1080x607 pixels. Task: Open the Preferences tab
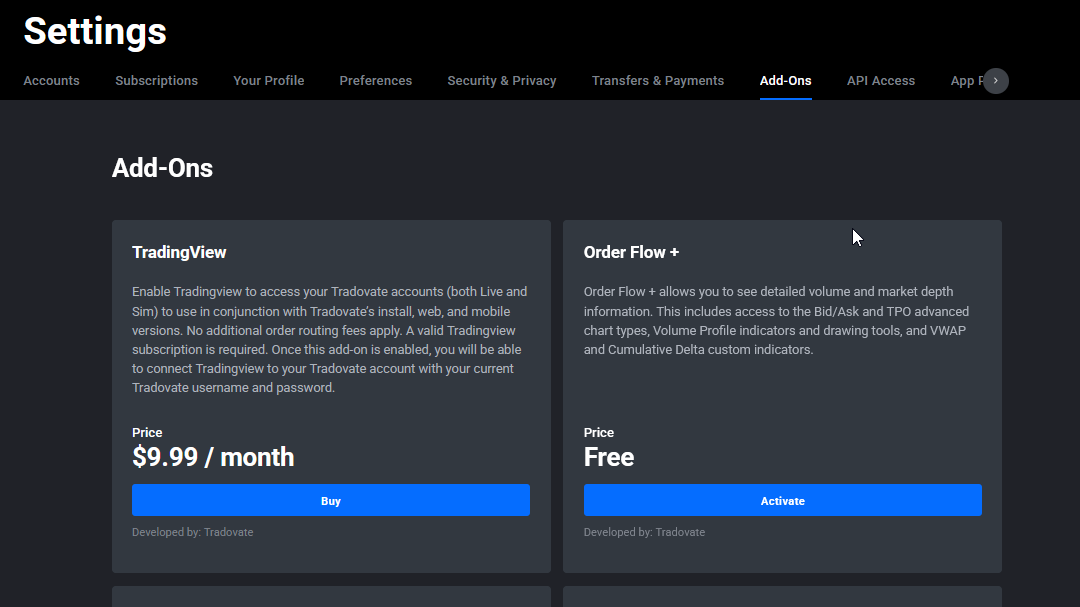click(375, 81)
